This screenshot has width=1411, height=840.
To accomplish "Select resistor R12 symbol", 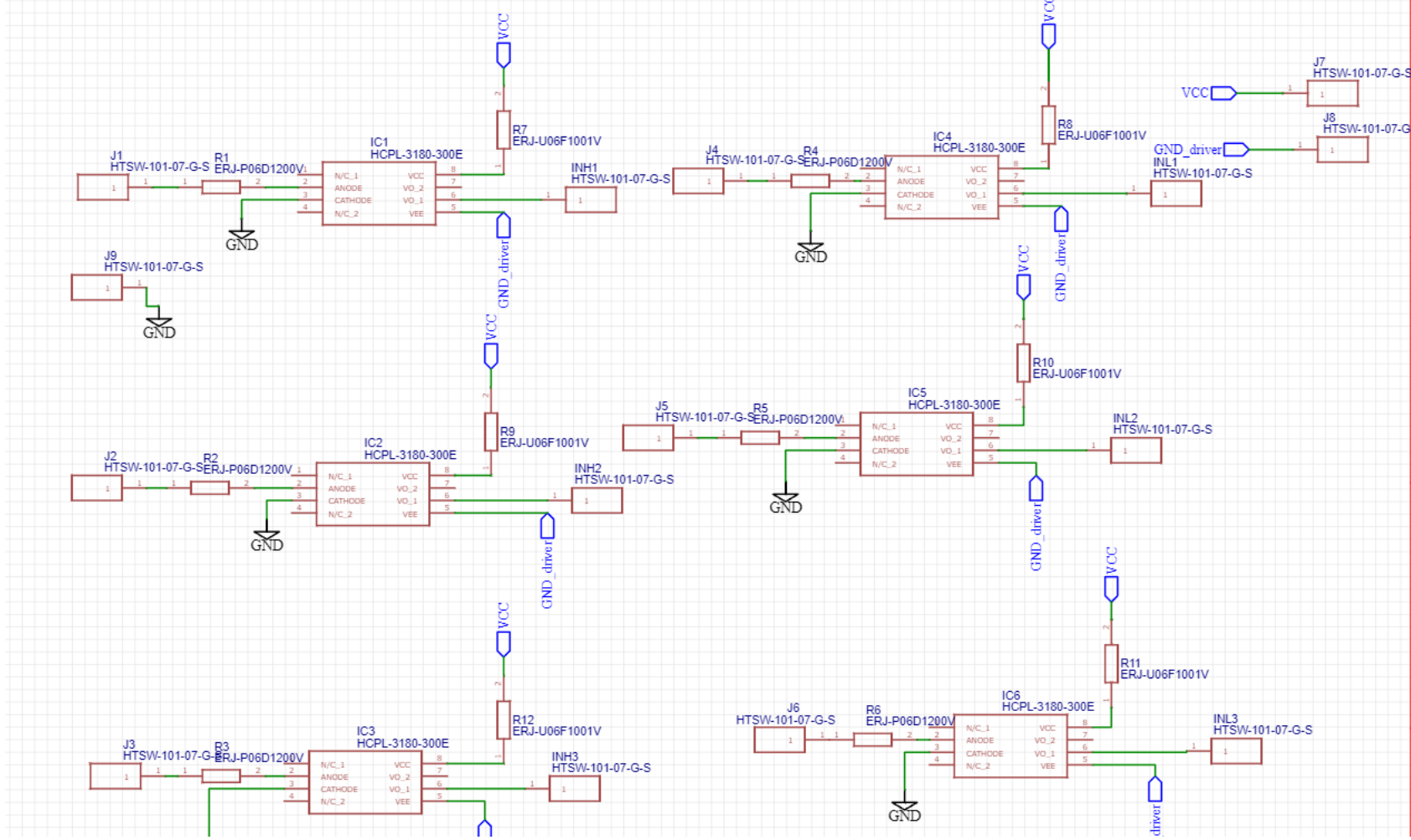I will click(x=503, y=719).
